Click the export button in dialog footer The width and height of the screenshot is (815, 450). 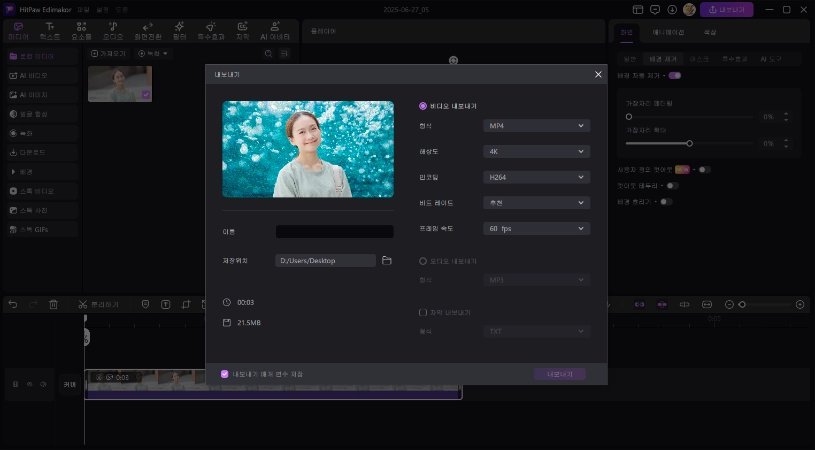click(560, 374)
